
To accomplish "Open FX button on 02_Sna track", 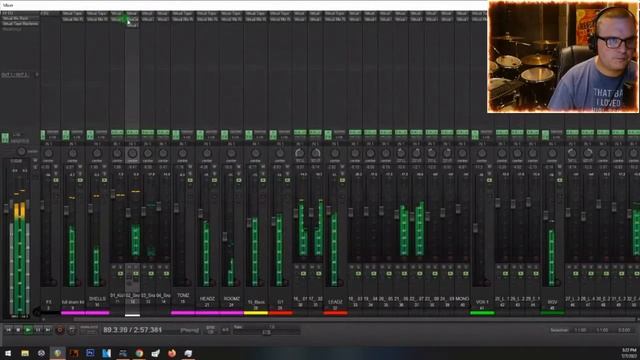I will pyautogui.click(x=132, y=133).
